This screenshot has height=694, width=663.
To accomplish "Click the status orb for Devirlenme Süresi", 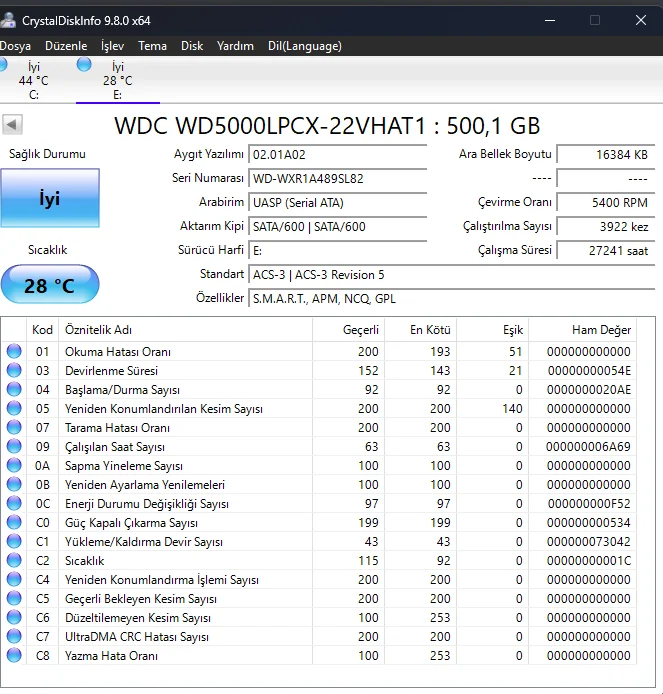I will 14,371.
